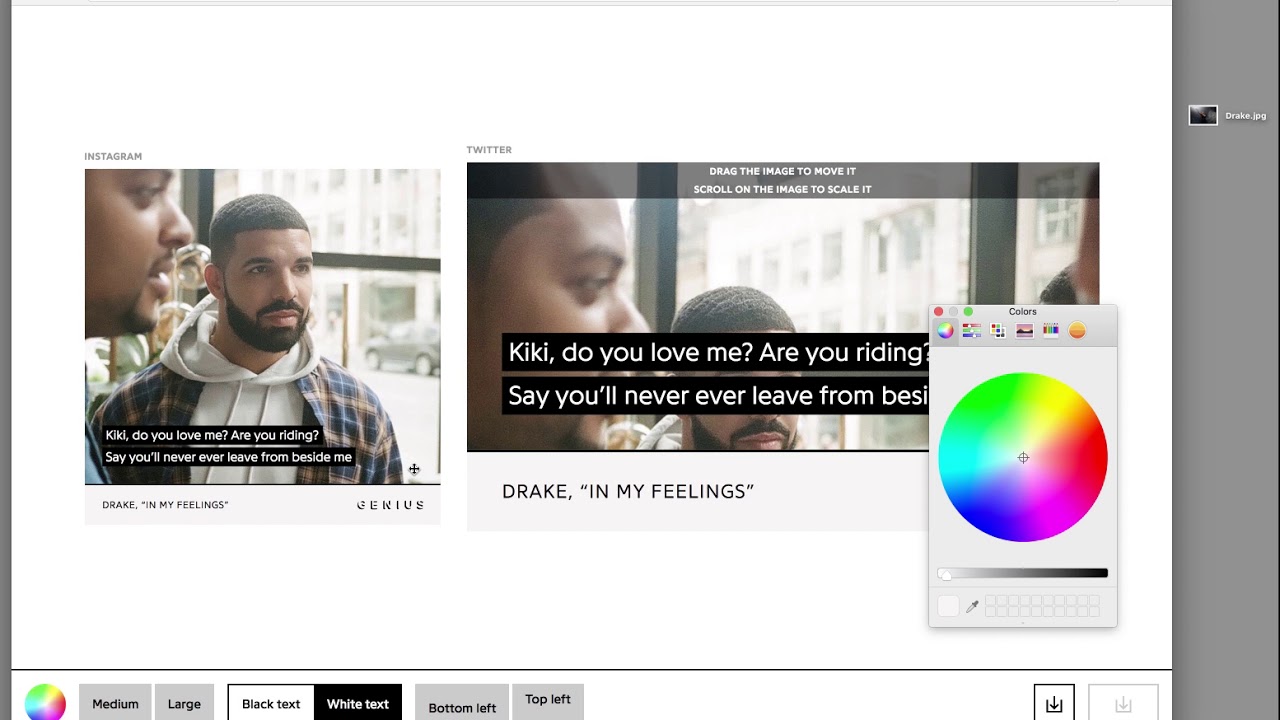The width and height of the screenshot is (1280, 720).
Task: Click Instagram caption DRAKE, "IN MY FEELINGS"
Action: coord(165,505)
